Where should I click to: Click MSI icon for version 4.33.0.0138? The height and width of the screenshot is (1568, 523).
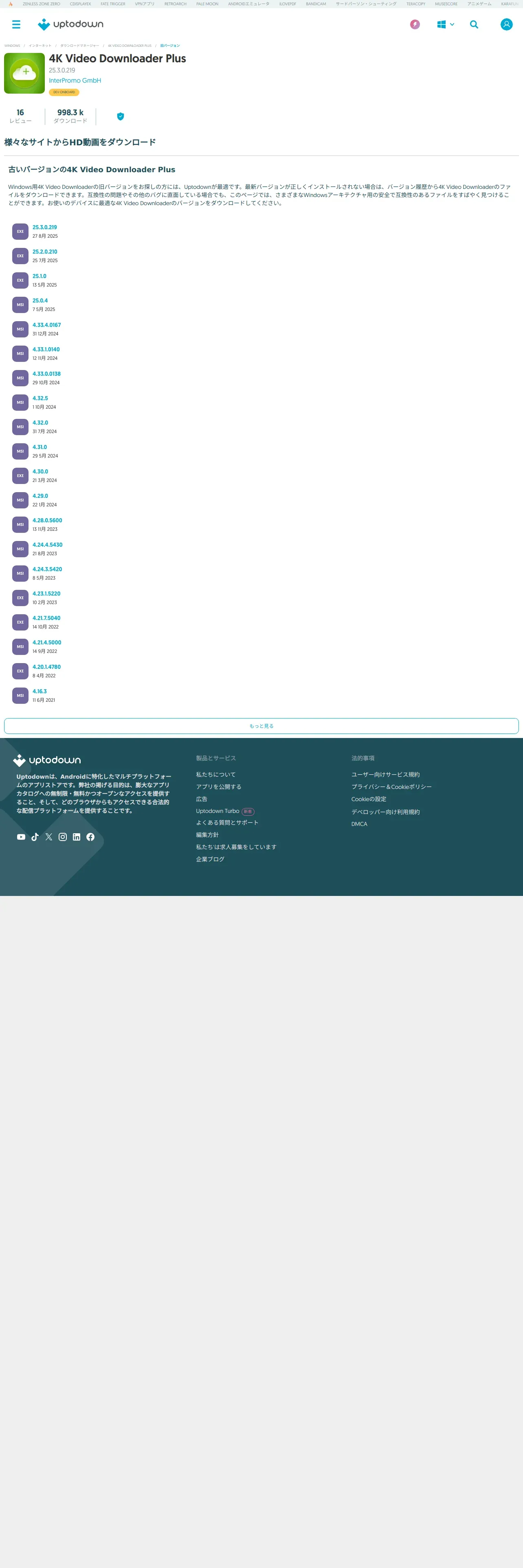pyautogui.click(x=20, y=378)
